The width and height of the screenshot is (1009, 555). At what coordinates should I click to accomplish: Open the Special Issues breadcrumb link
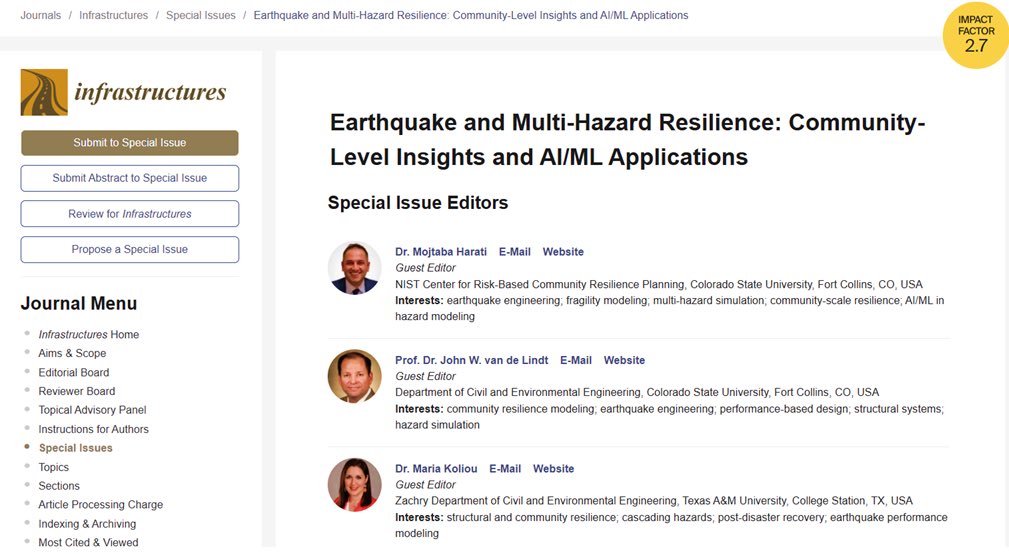(x=201, y=15)
